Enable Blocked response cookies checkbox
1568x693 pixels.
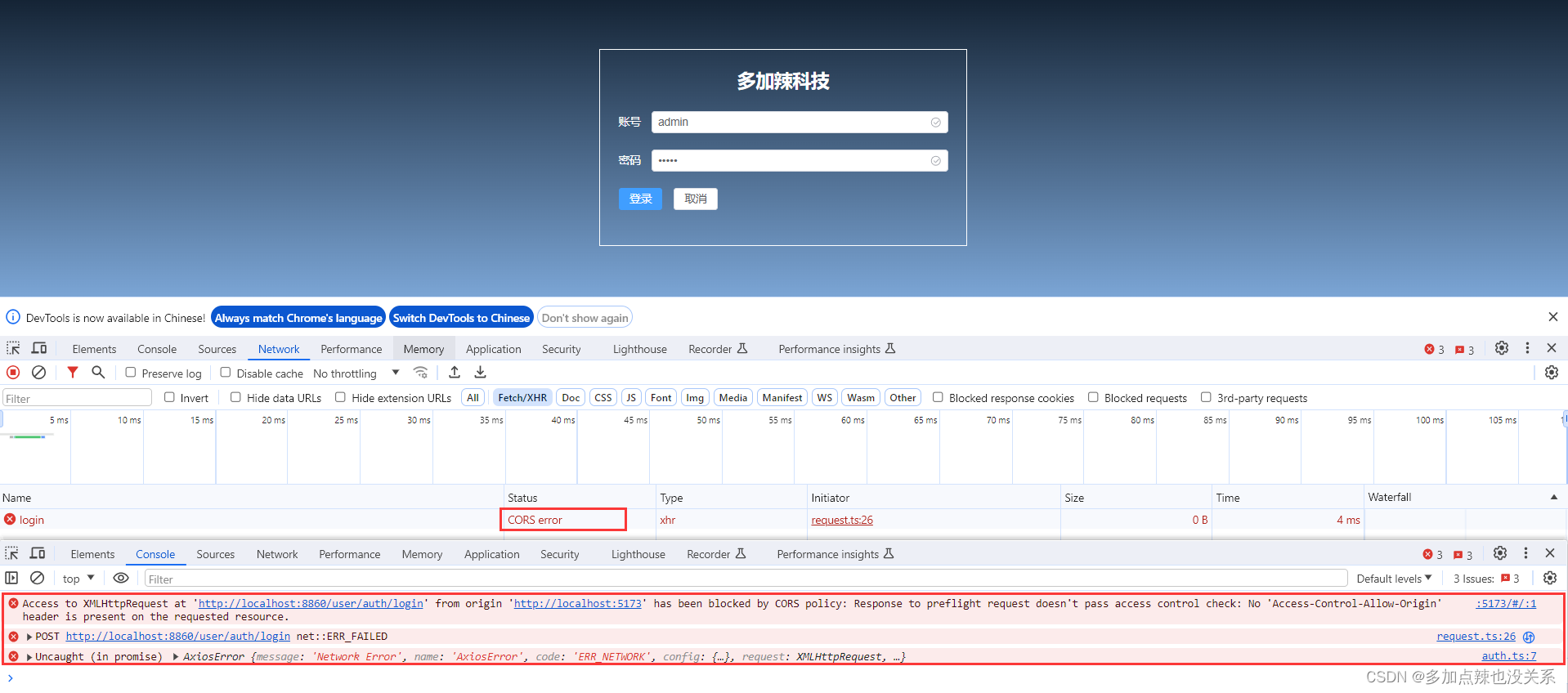[x=938, y=397]
